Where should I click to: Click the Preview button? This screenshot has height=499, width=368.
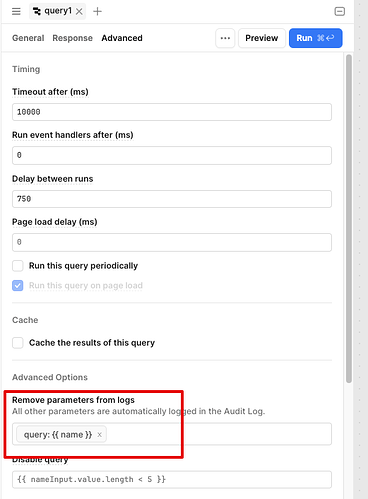click(x=262, y=38)
